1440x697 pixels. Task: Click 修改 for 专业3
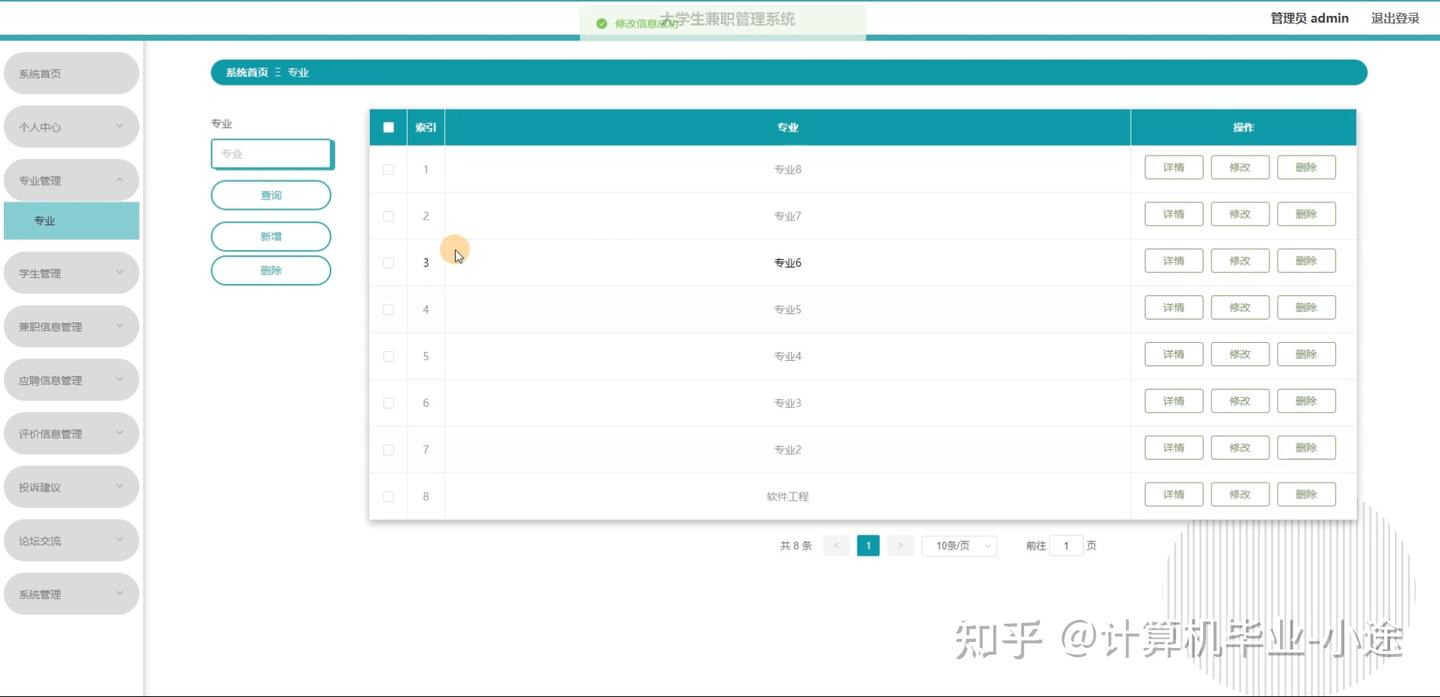(1240, 401)
